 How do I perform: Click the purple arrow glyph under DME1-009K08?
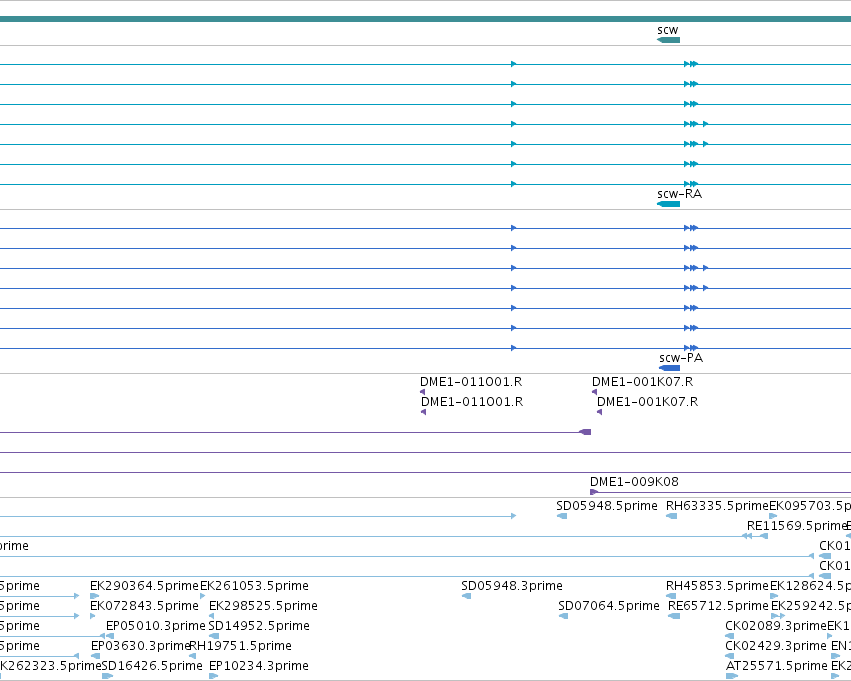point(594,492)
